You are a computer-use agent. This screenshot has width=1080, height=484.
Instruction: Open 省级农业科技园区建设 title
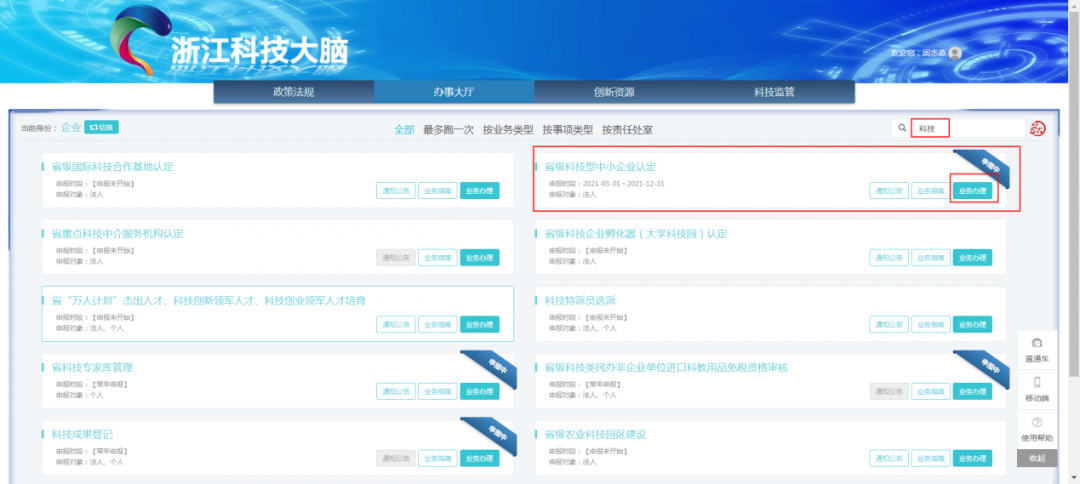[595, 434]
